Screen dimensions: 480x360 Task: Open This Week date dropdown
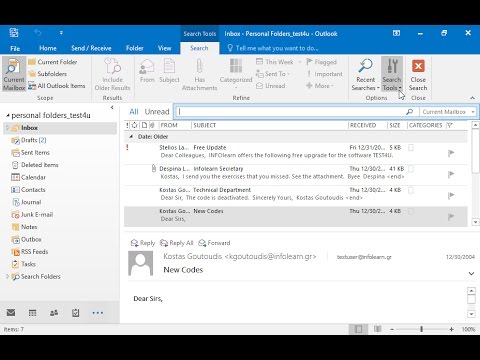(278, 62)
